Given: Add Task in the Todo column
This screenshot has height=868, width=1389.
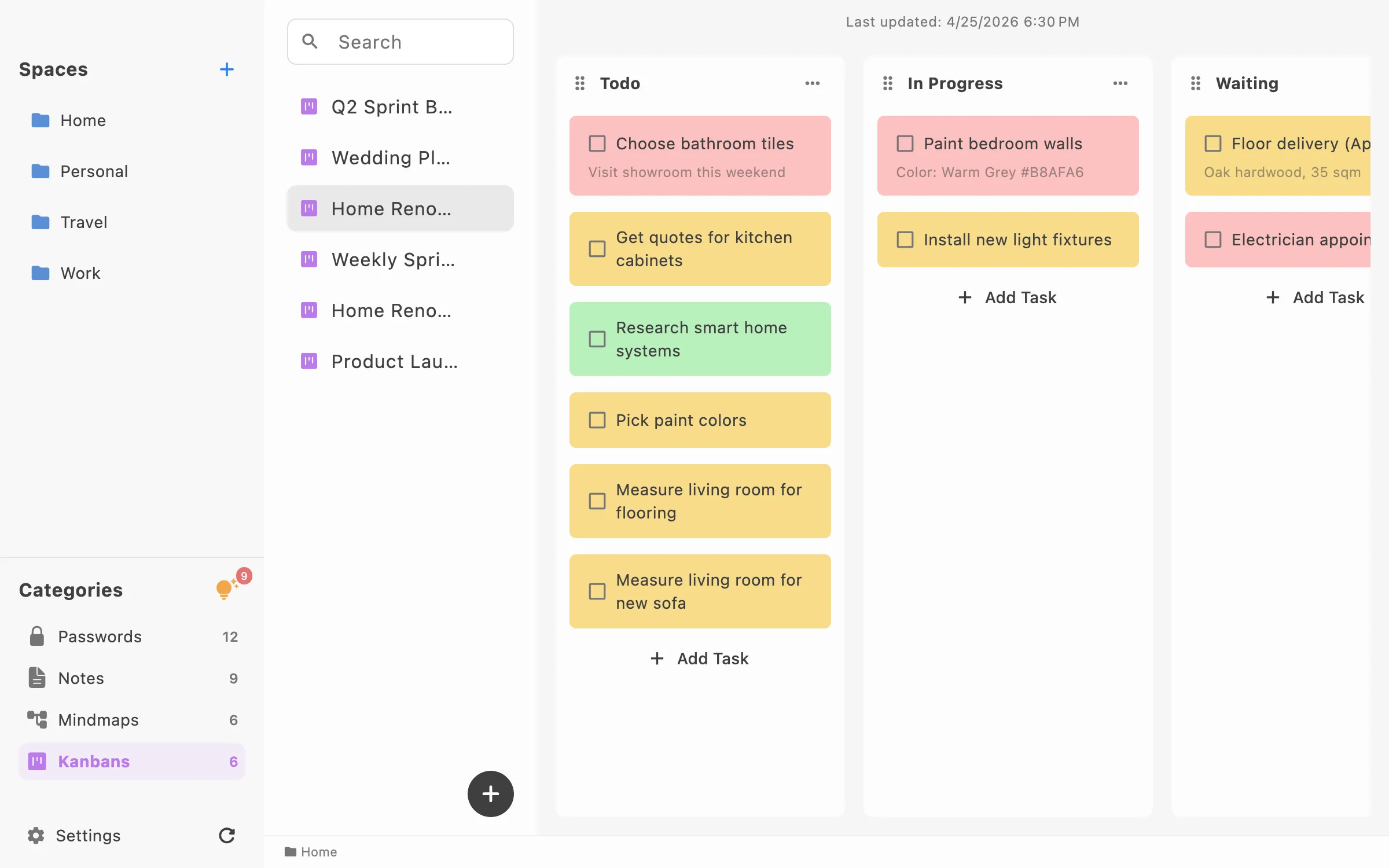Looking at the screenshot, I should tap(700, 659).
